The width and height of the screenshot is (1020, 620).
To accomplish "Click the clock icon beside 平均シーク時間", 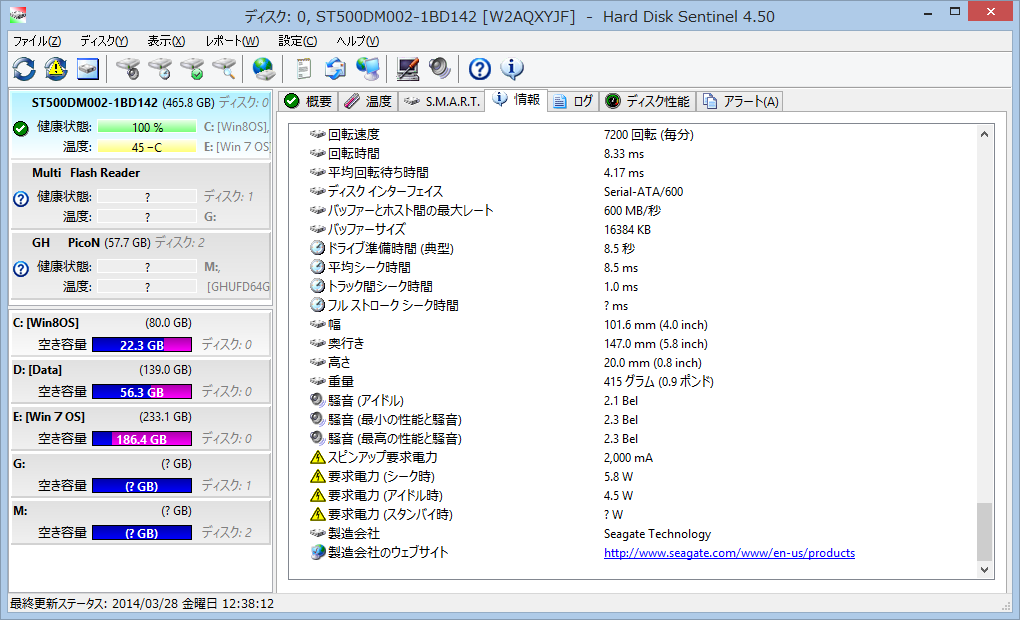I will point(317,267).
